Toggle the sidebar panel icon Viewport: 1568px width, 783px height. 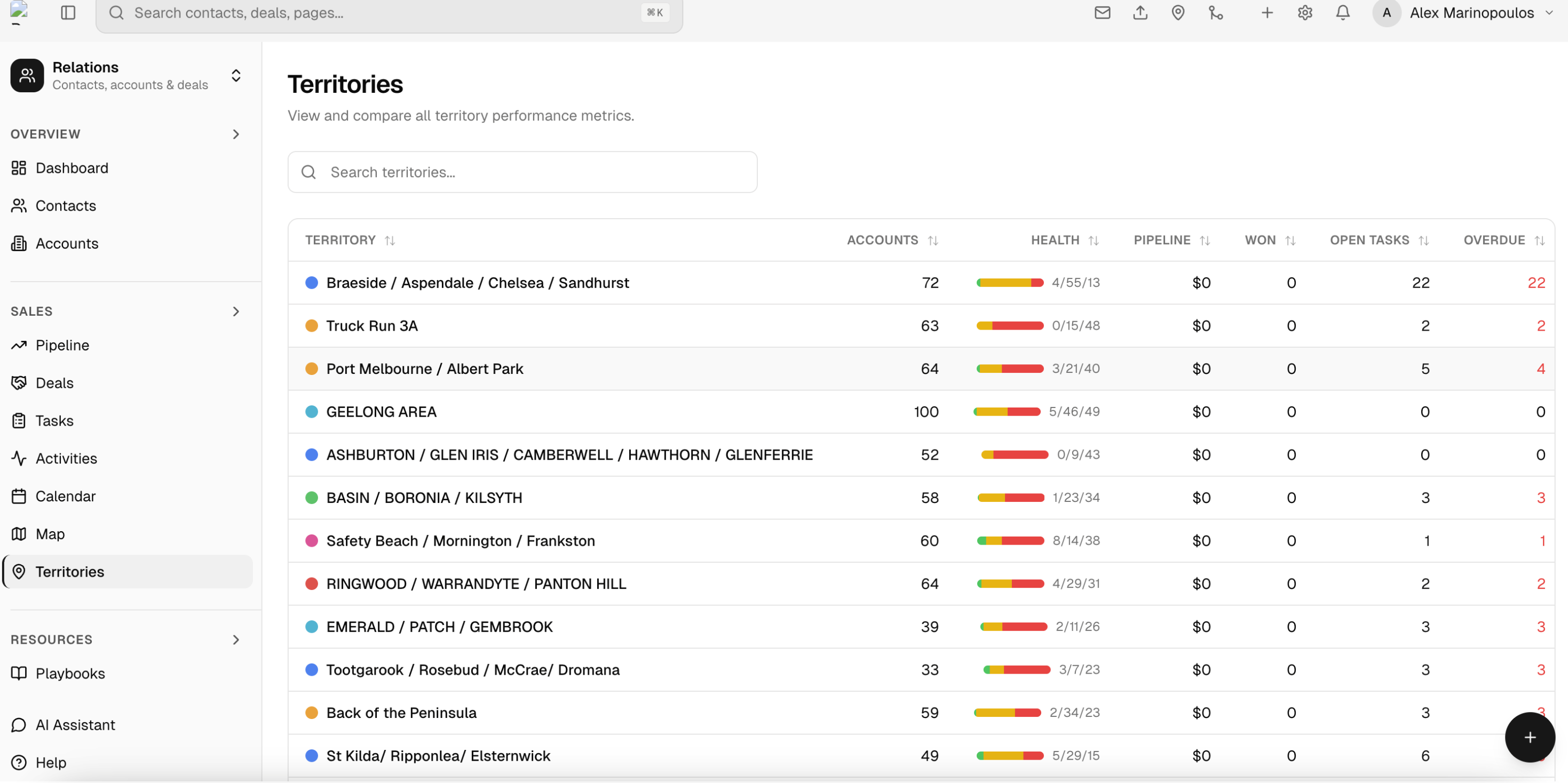[68, 13]
